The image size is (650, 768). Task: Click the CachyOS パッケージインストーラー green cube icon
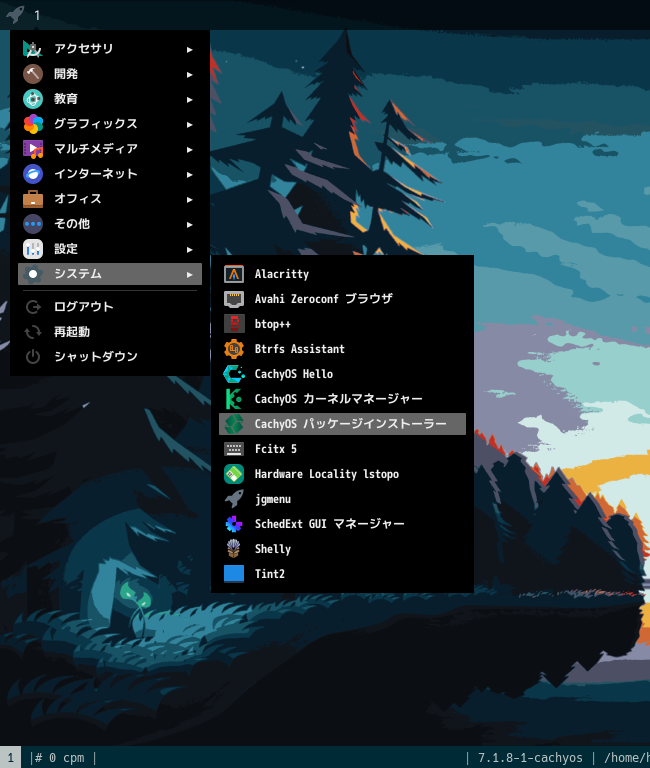234,424
